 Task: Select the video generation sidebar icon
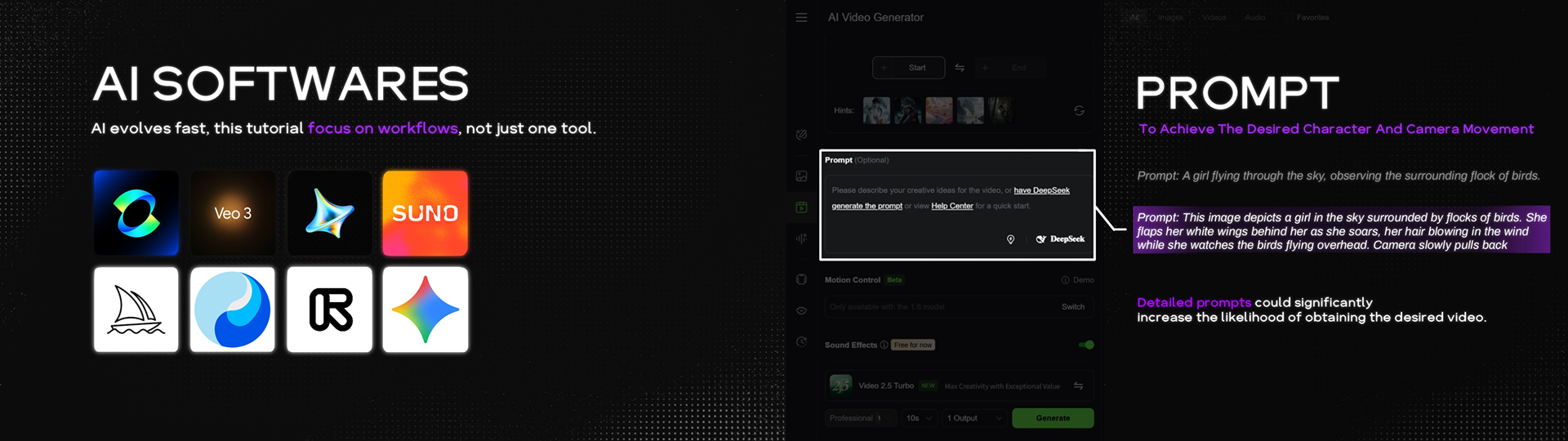click(801, 207)
